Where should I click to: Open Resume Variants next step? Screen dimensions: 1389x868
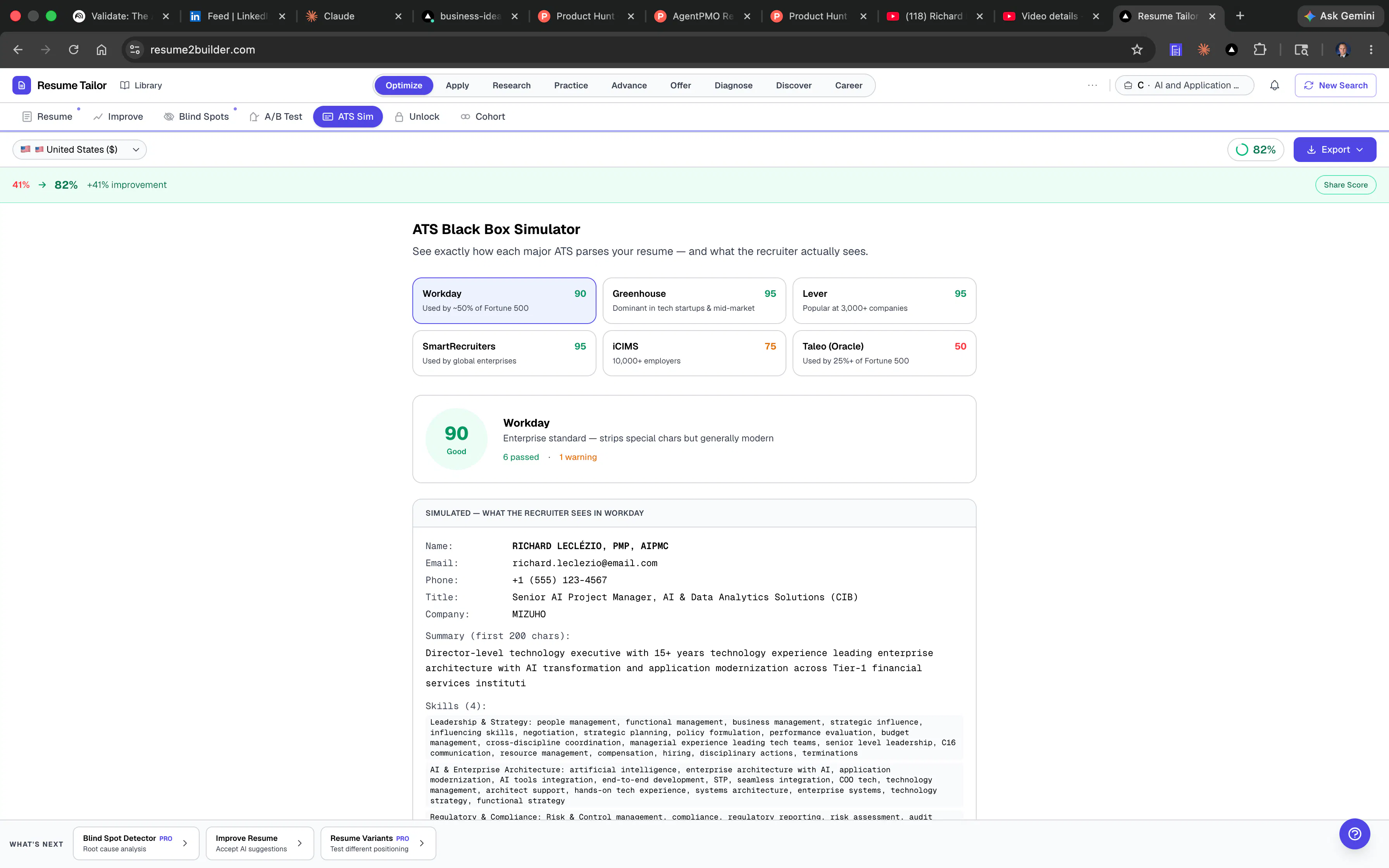(x=377, y=843)
